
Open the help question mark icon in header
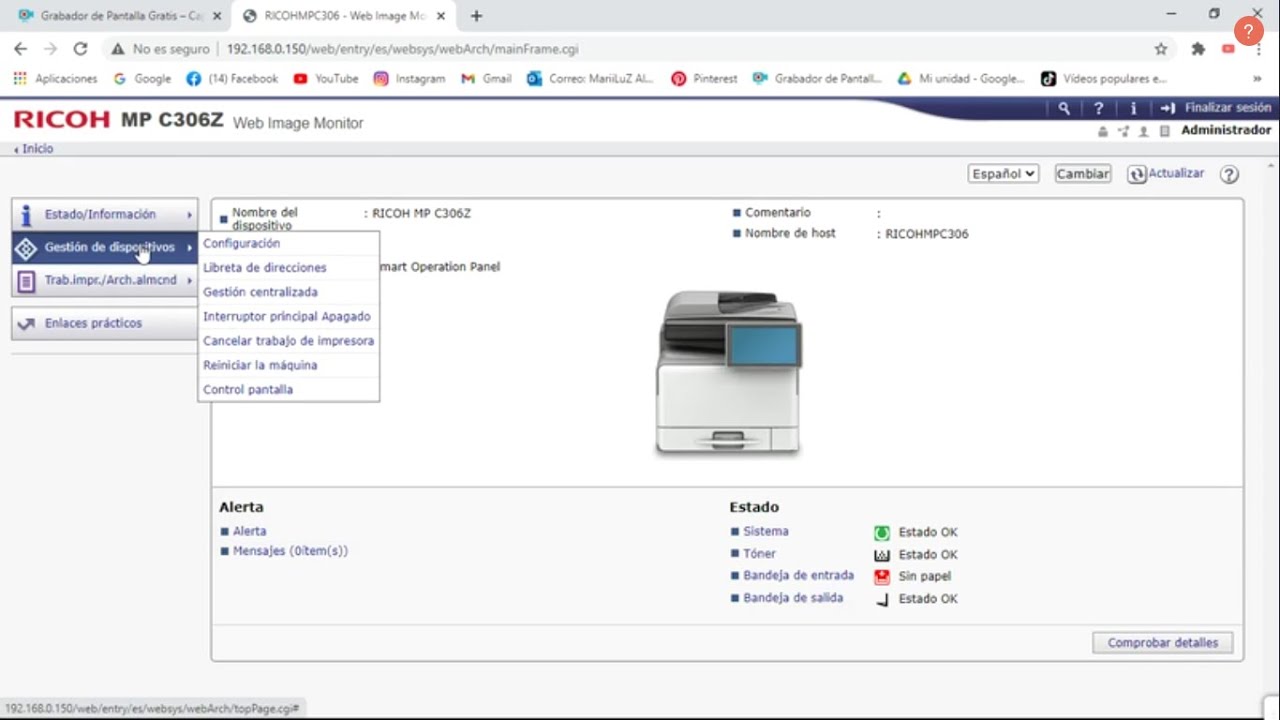(x=1099, y=108)
